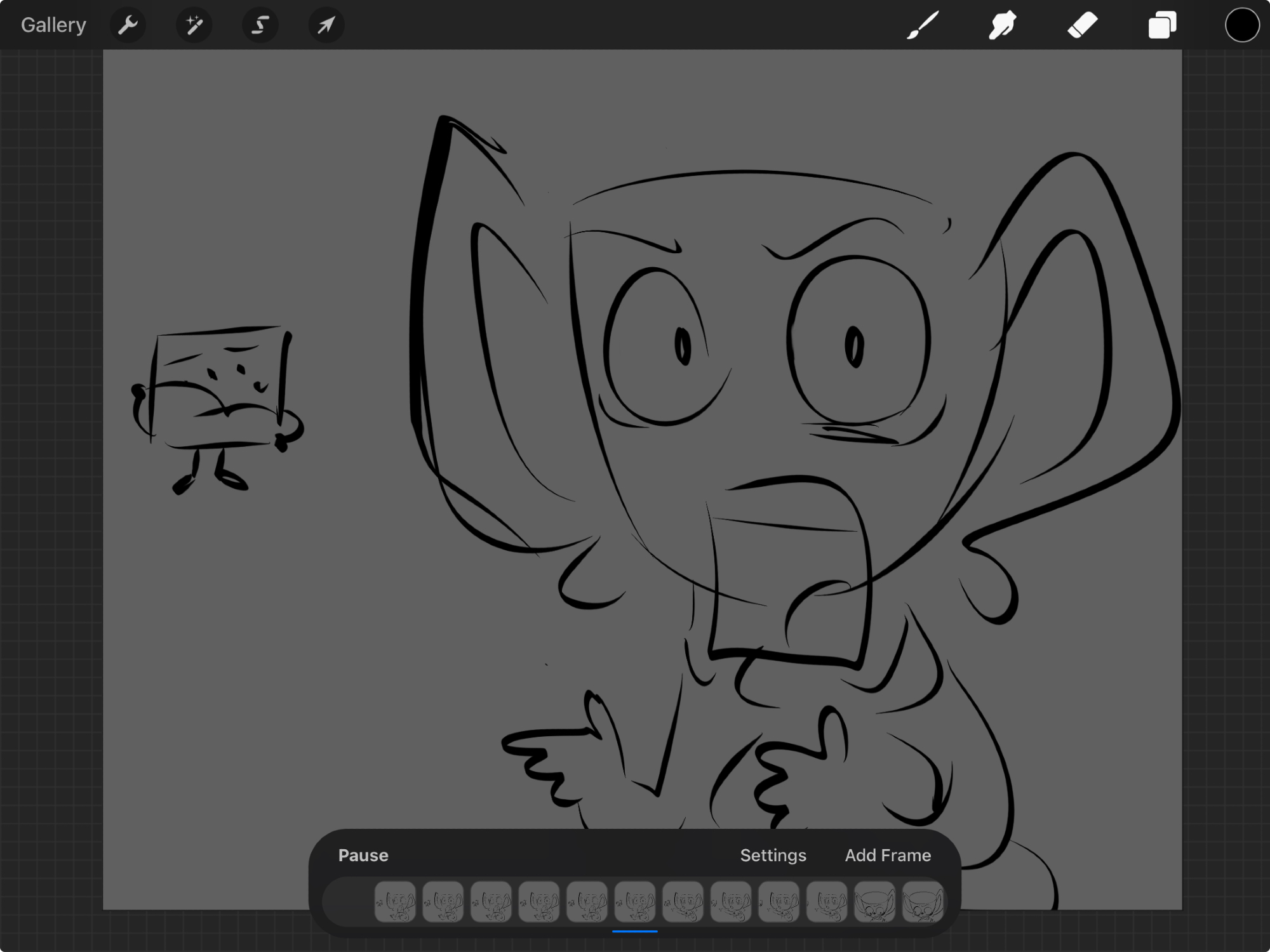Screen dimensions: 1270x952
Task: Open the Actions wrench menu
Action: click(x=128, y=25)
